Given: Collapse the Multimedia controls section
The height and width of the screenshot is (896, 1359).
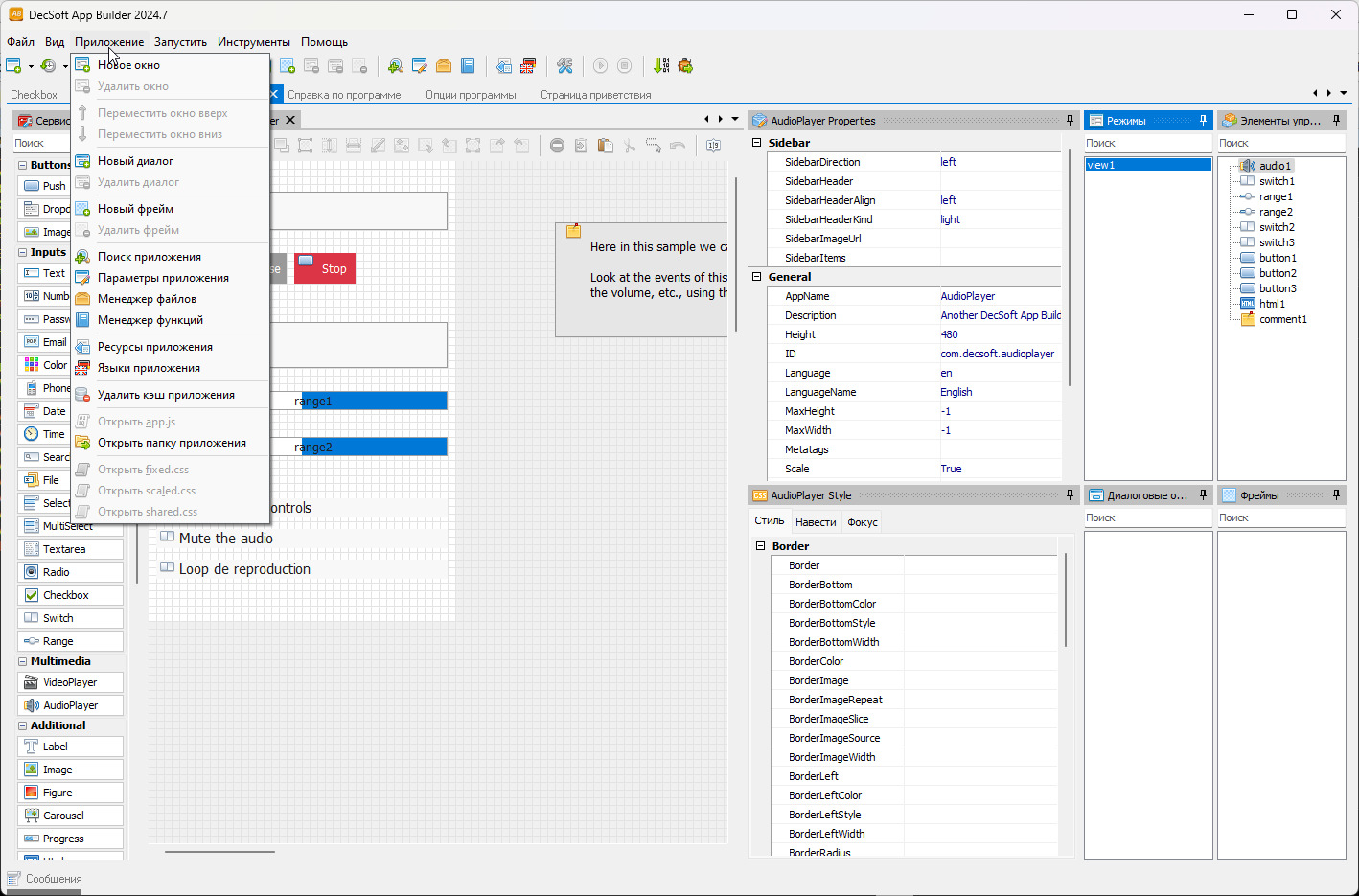Looking at the screenshot, I should coord(23,661).
